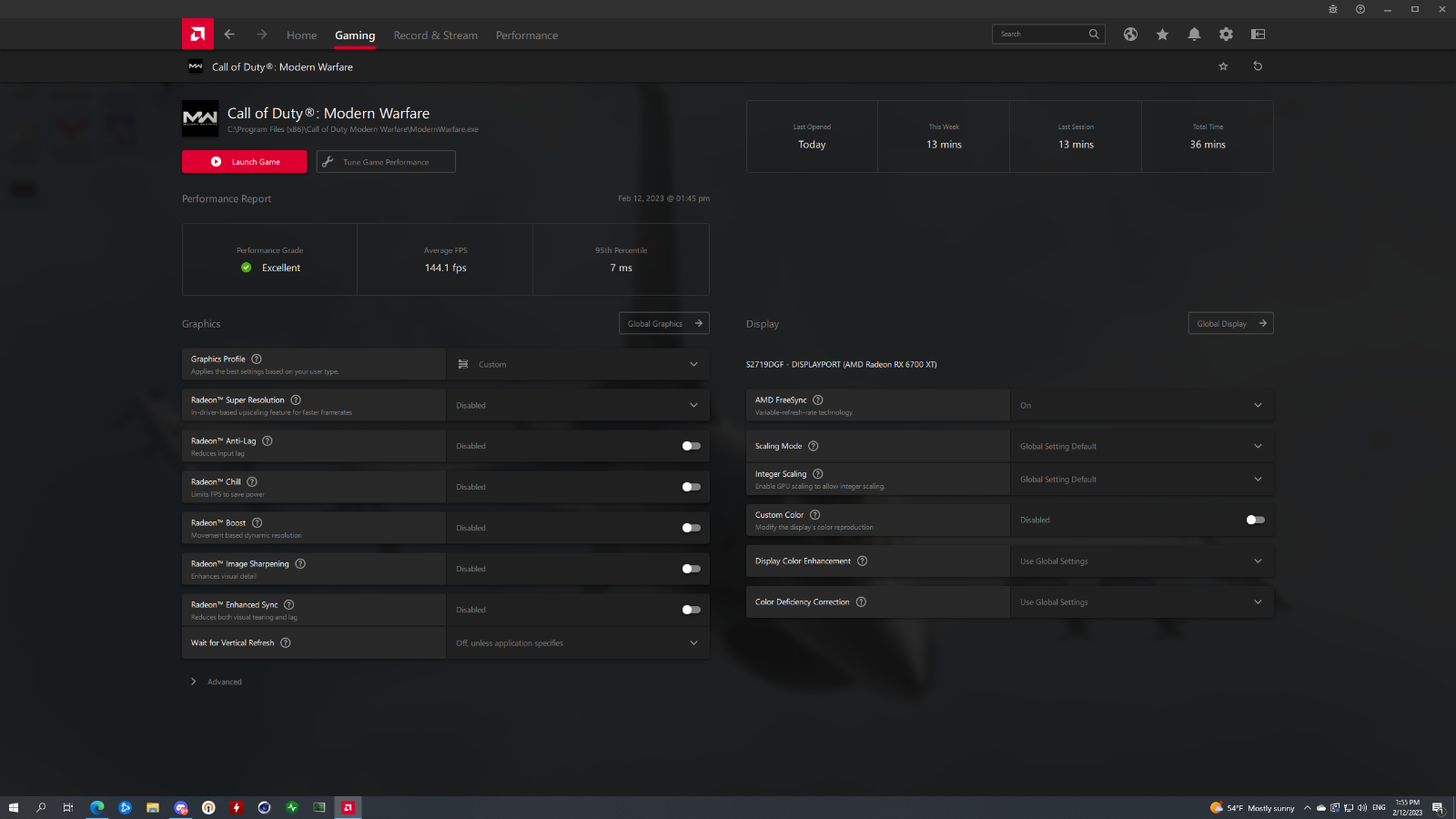Open settings gear icon
The image size is (1456, 819).
(x=1226, y=35)
